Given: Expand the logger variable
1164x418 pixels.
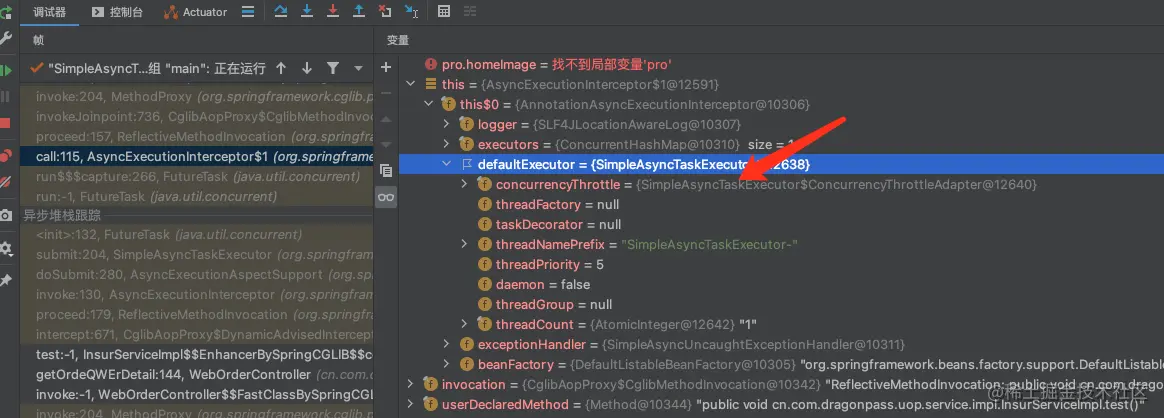Looking at the screenshot, I should 446,125.
